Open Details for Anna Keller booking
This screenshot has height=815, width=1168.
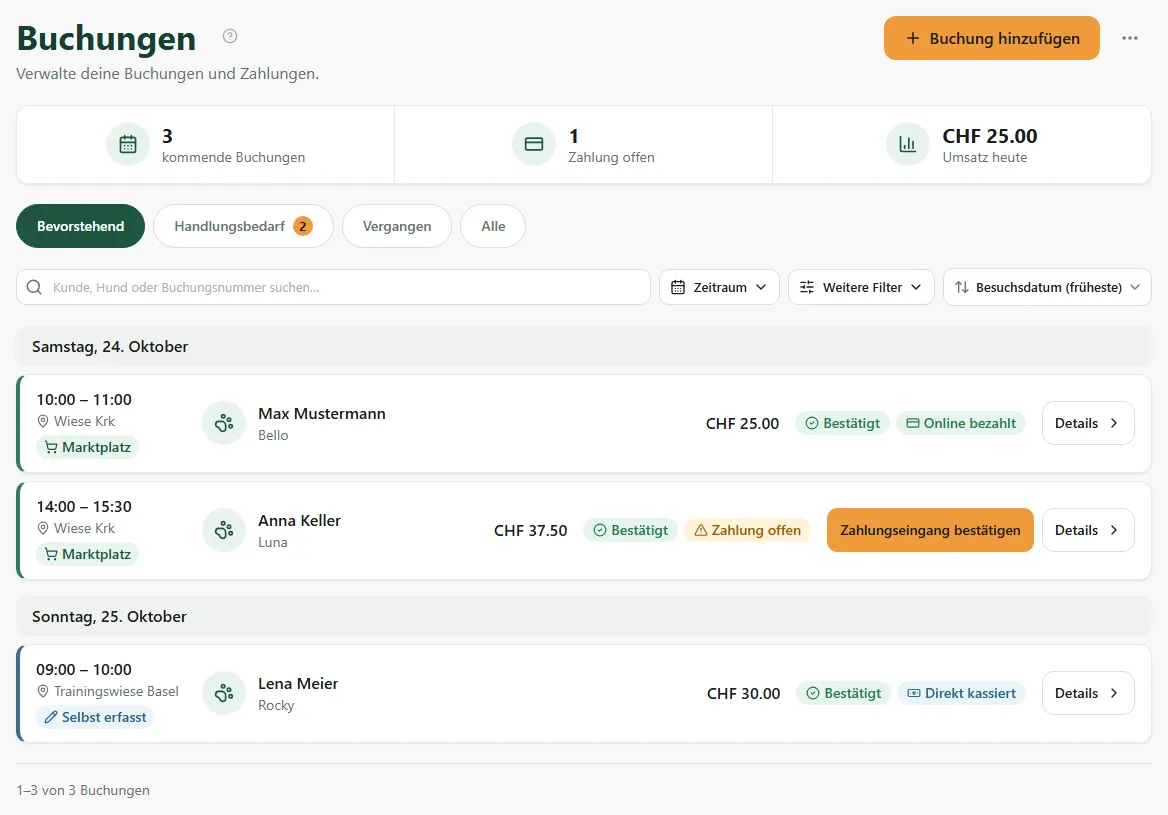(1088, 530)
